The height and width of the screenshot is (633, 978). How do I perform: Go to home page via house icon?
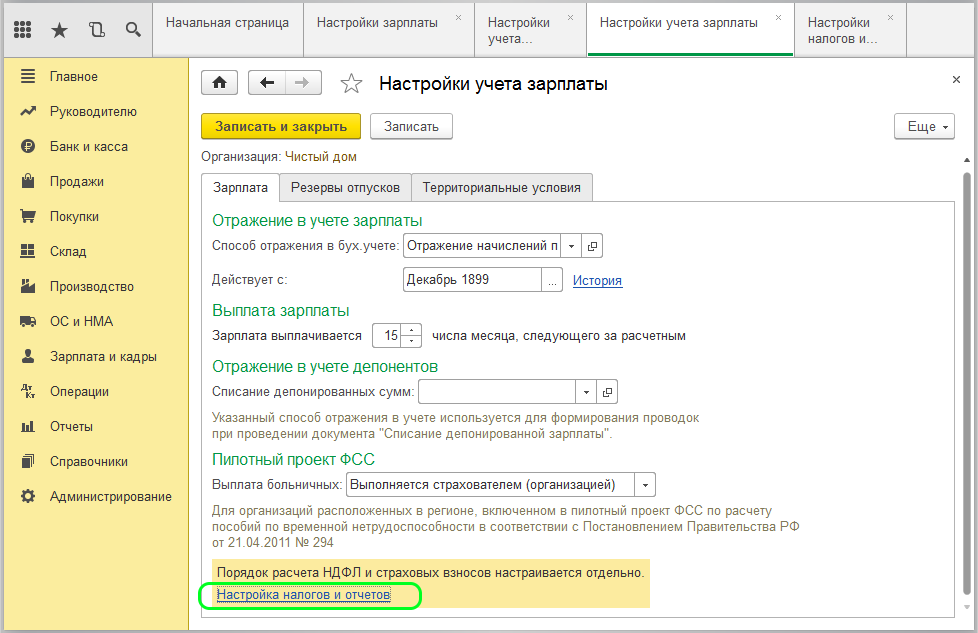tap(220, 84)
